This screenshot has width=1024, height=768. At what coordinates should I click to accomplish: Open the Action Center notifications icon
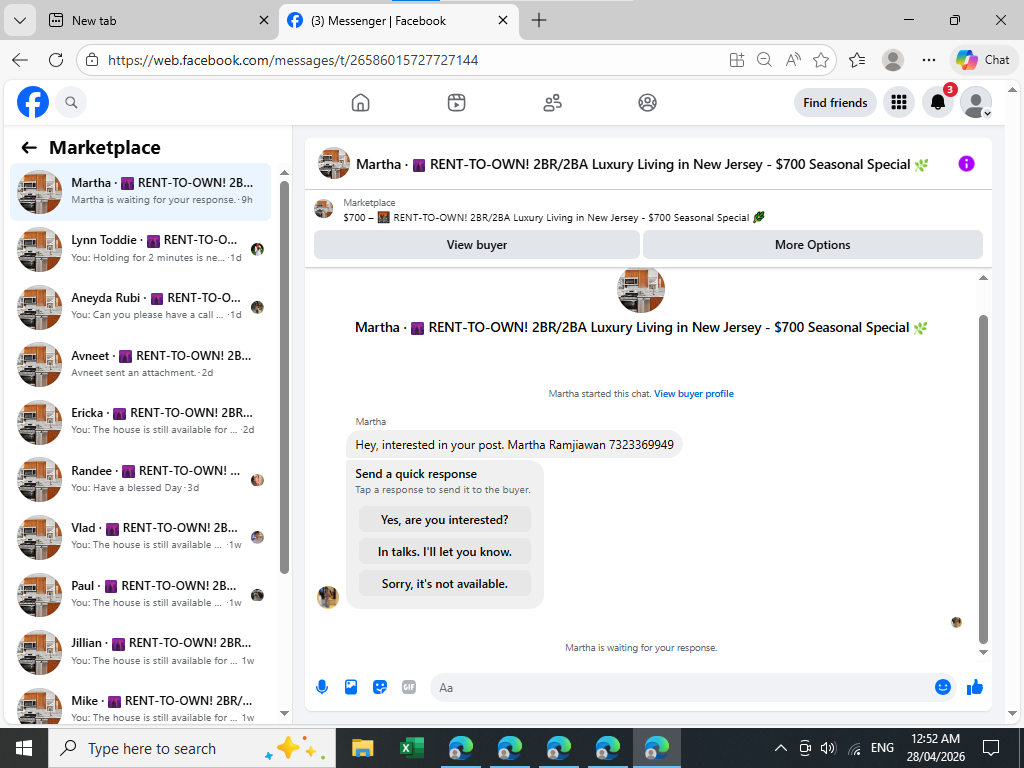tap(991, 748)
